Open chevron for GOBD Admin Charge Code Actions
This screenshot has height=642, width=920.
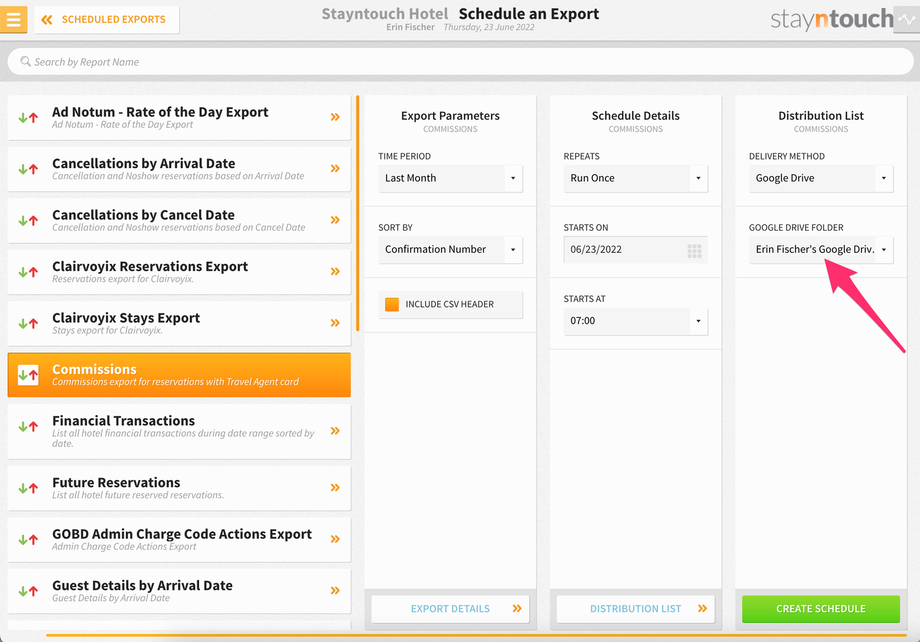pos(335,539)
